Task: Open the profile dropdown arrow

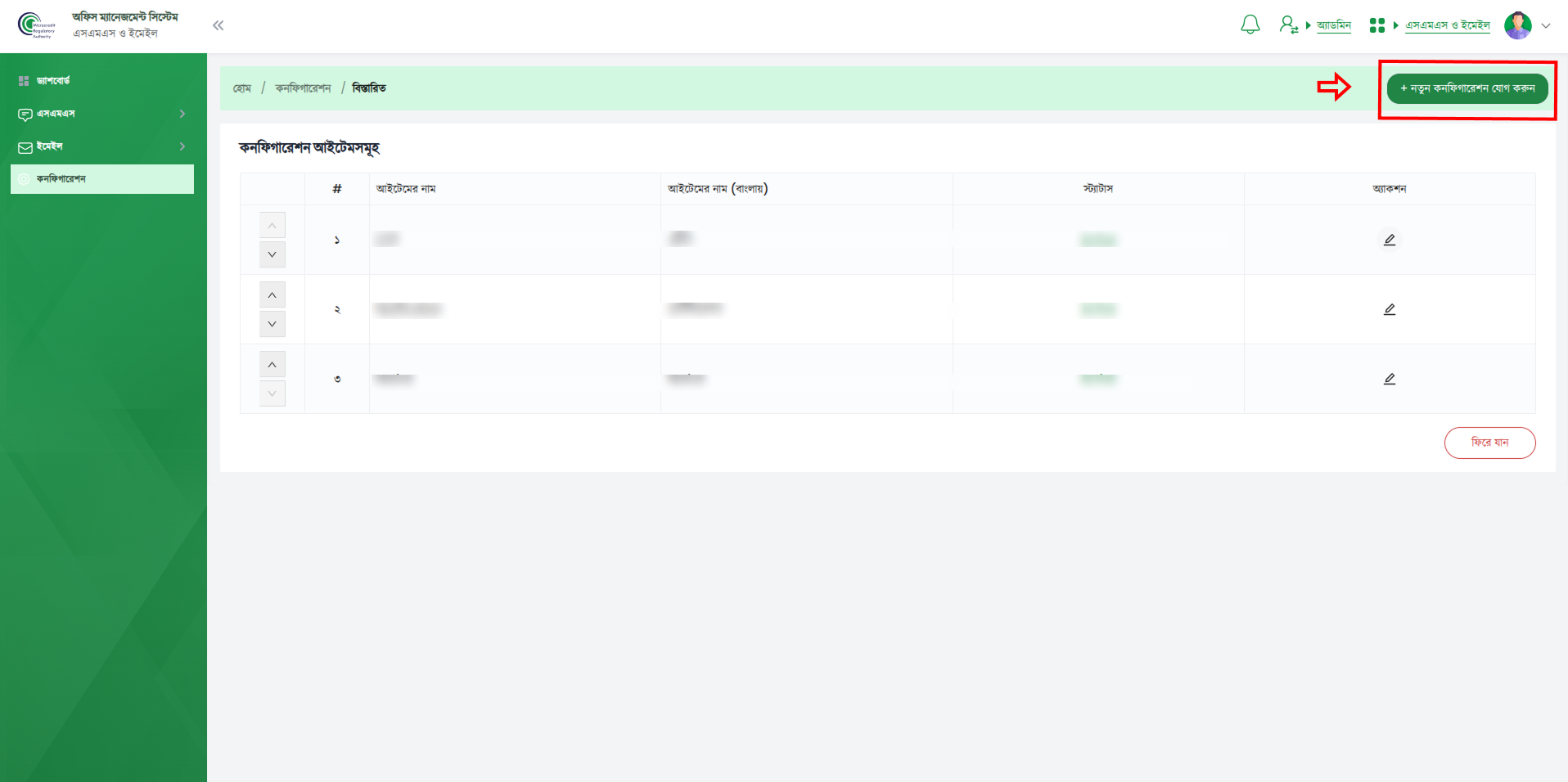Action: point(1546,25)
